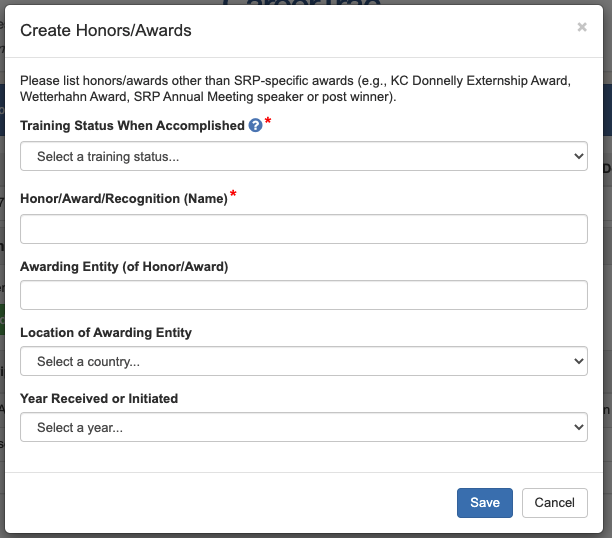Click the Training Status When Accomplished label
The height and width of the screenshot is (538, 612).
coord(132,126)
